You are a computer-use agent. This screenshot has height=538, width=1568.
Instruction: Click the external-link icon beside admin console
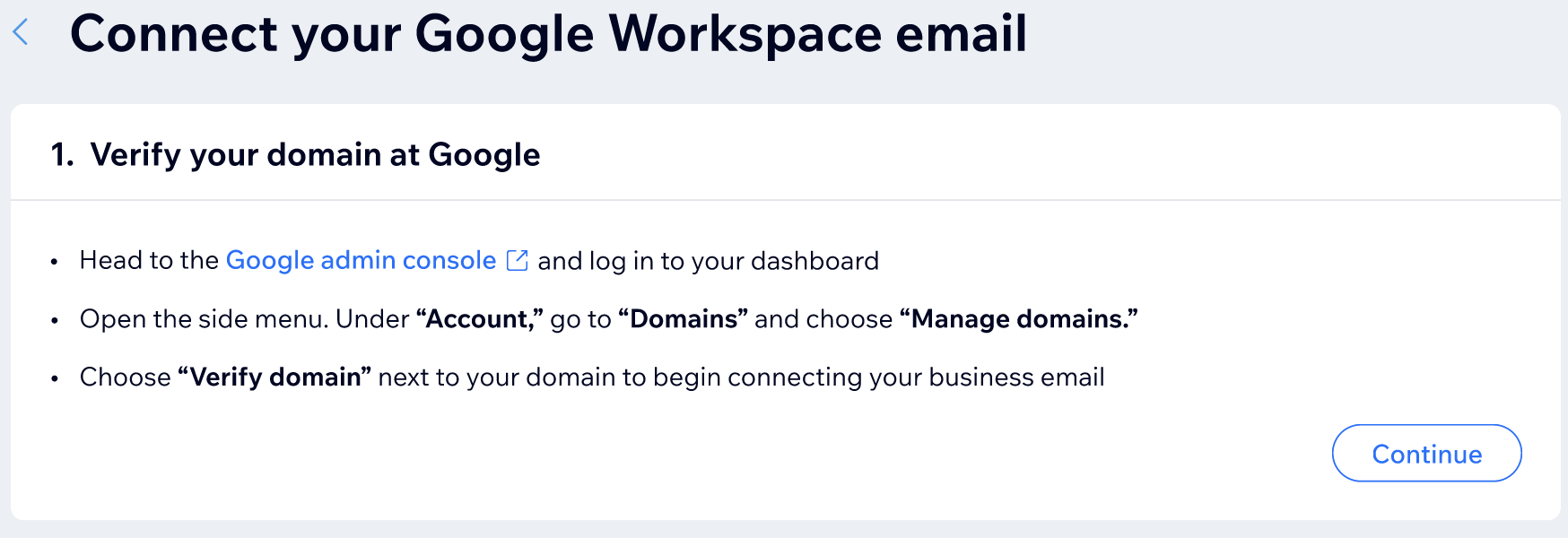tap(518, 260)
